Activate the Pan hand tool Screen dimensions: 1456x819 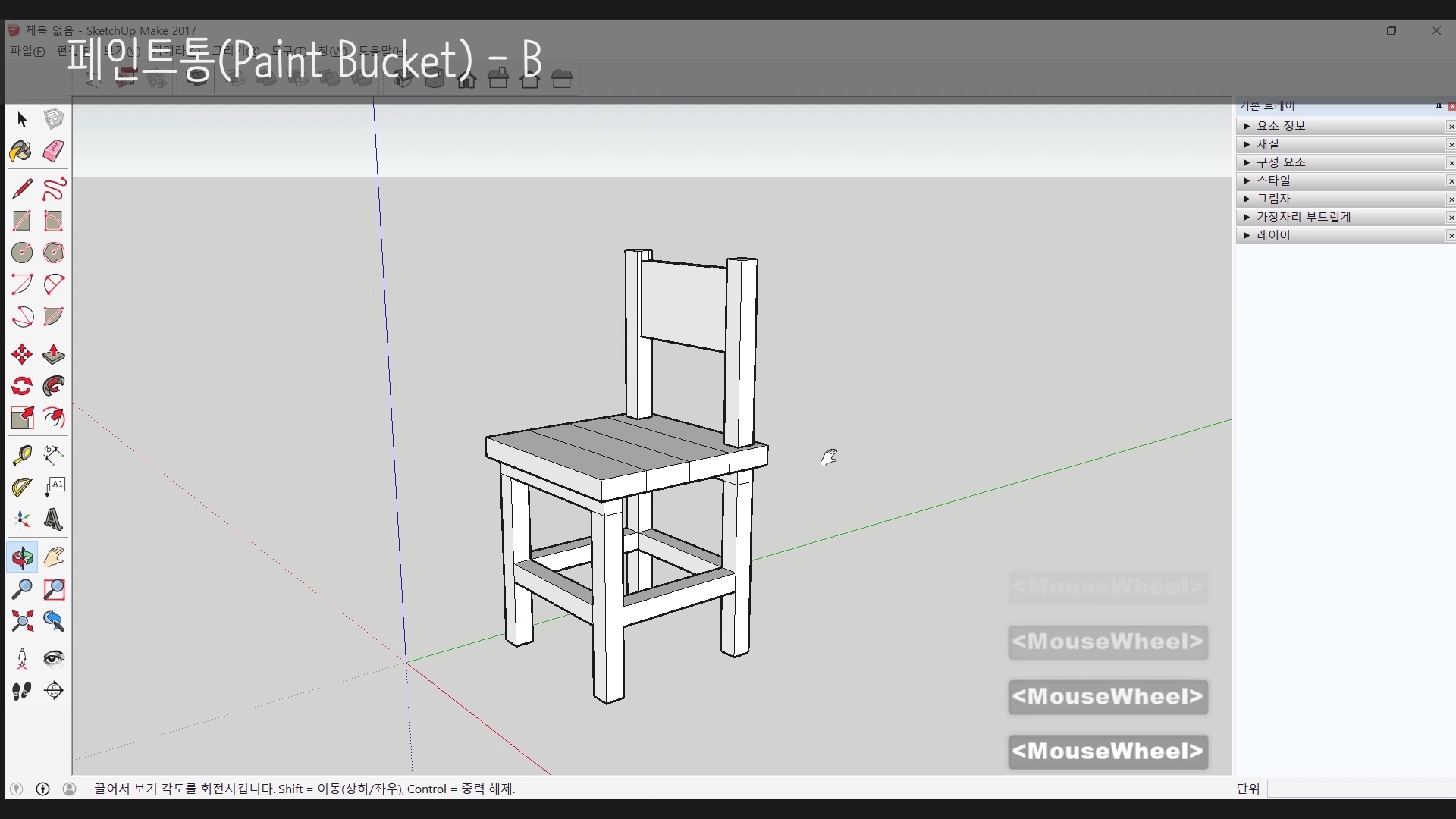pyautogui.click(x=53, y=557)
